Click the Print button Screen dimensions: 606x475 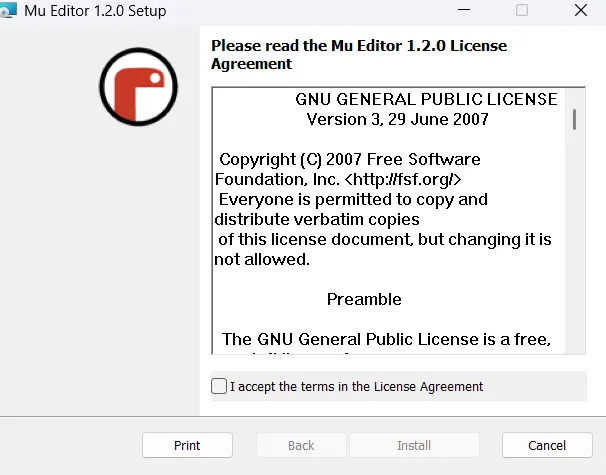tap(187, 445)
